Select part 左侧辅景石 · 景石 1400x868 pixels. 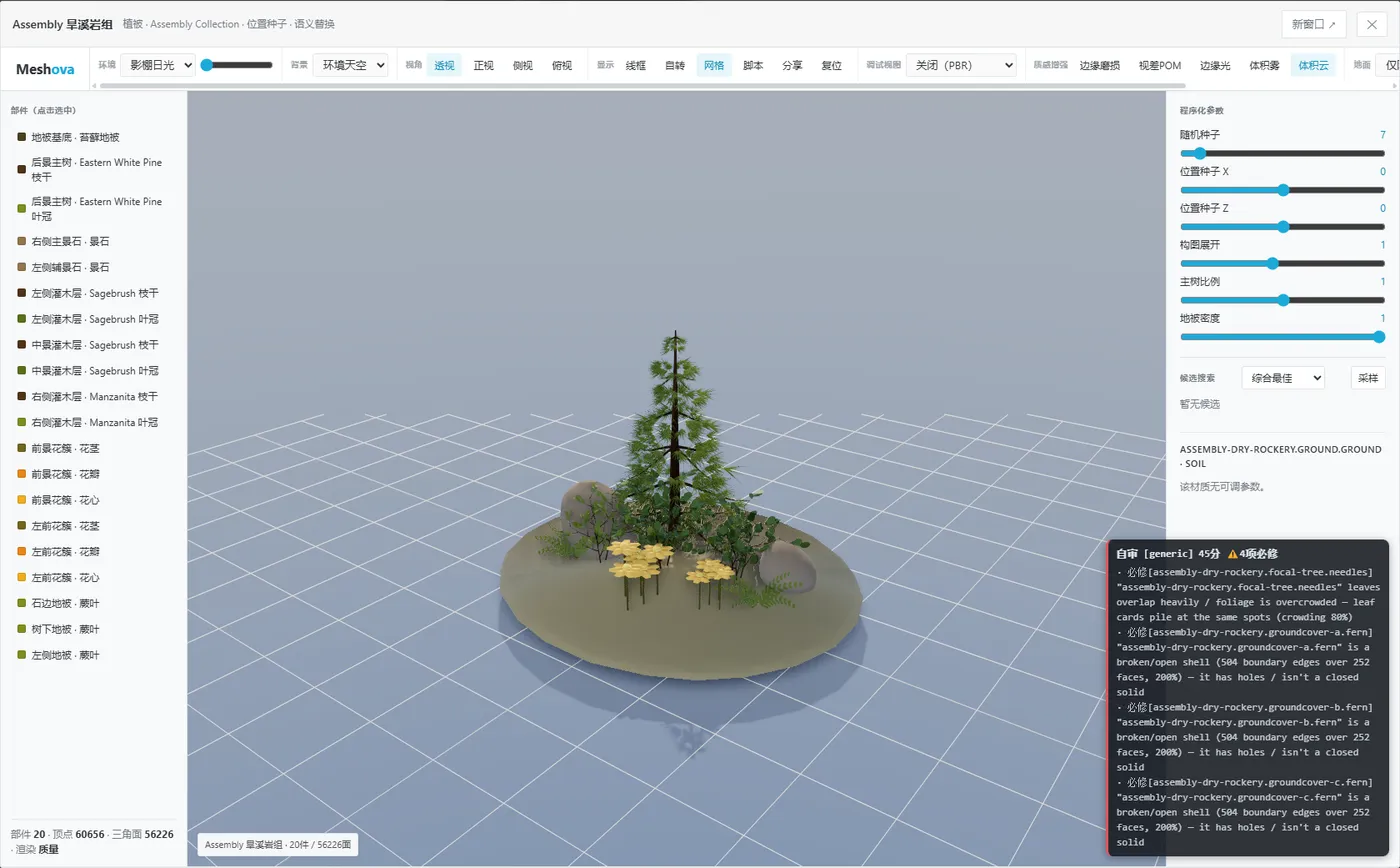tap(93, 267)
